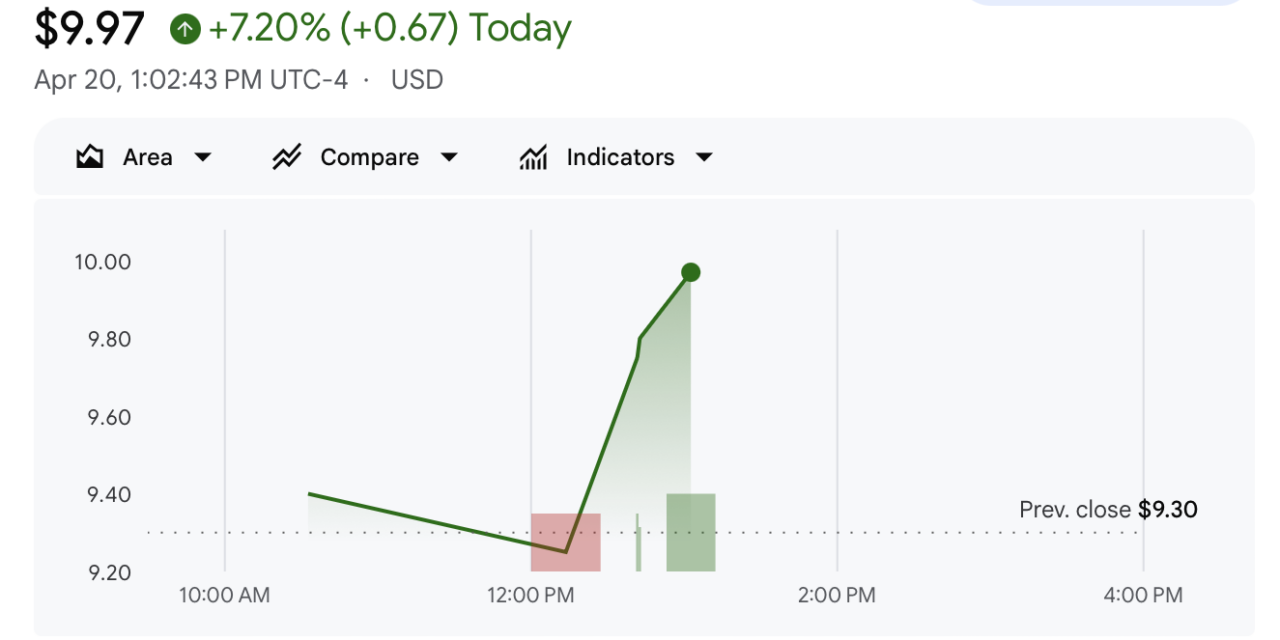Click the green current price dot
This screenshot has width=1280, height=640.
[x=690, y=272]
